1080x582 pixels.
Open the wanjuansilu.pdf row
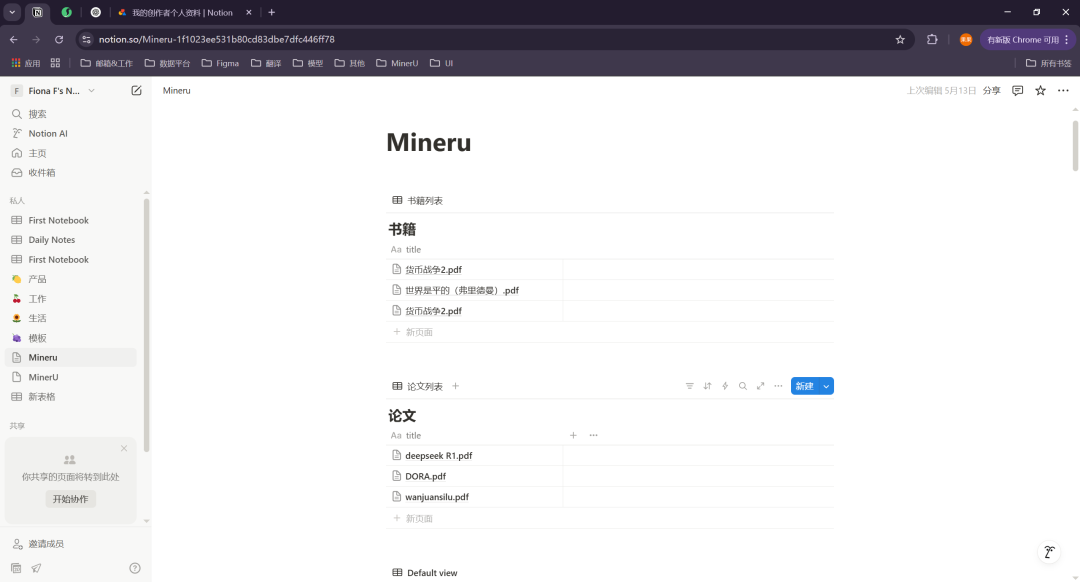(437, 497)
